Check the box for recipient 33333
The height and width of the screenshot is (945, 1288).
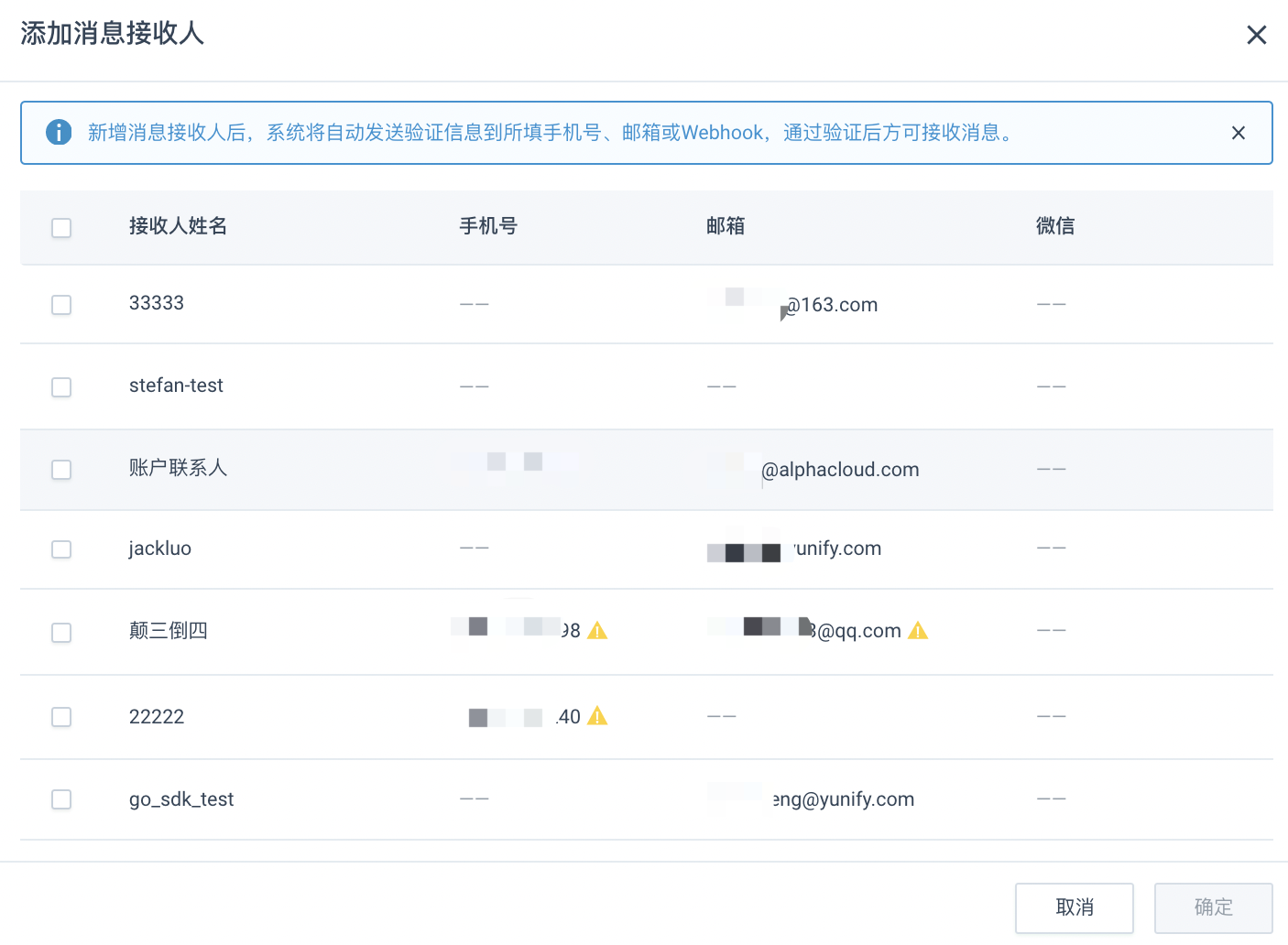pyautogui.click(x=61, y=304)
